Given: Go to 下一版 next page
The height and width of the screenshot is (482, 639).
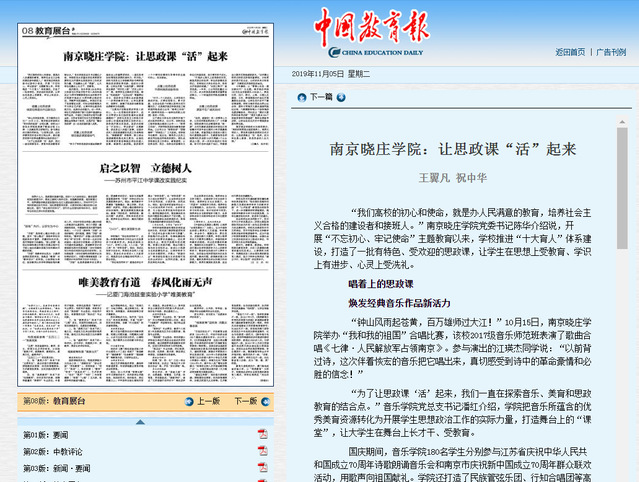Looking at the screenshot, I should 246,401.
